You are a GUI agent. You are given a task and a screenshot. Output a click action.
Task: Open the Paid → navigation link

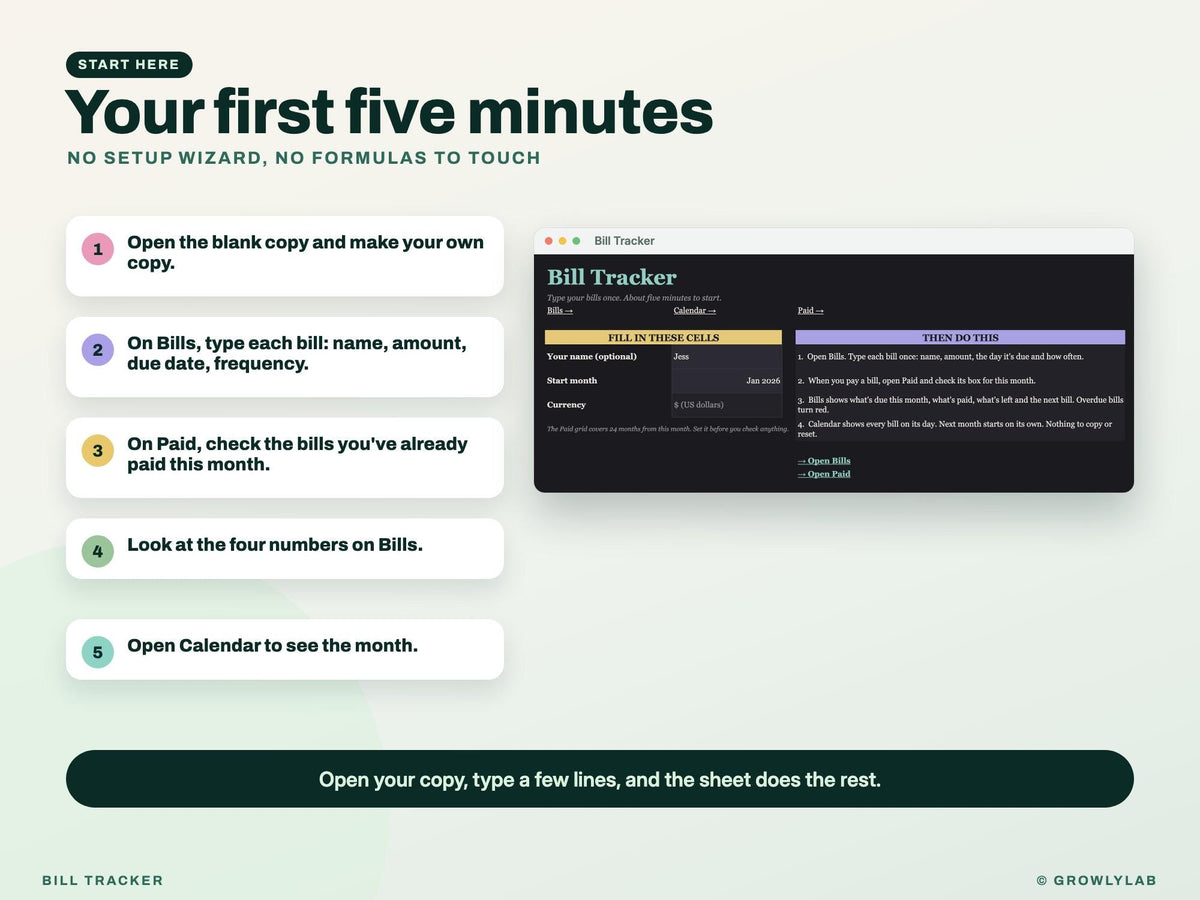(811, 311)
